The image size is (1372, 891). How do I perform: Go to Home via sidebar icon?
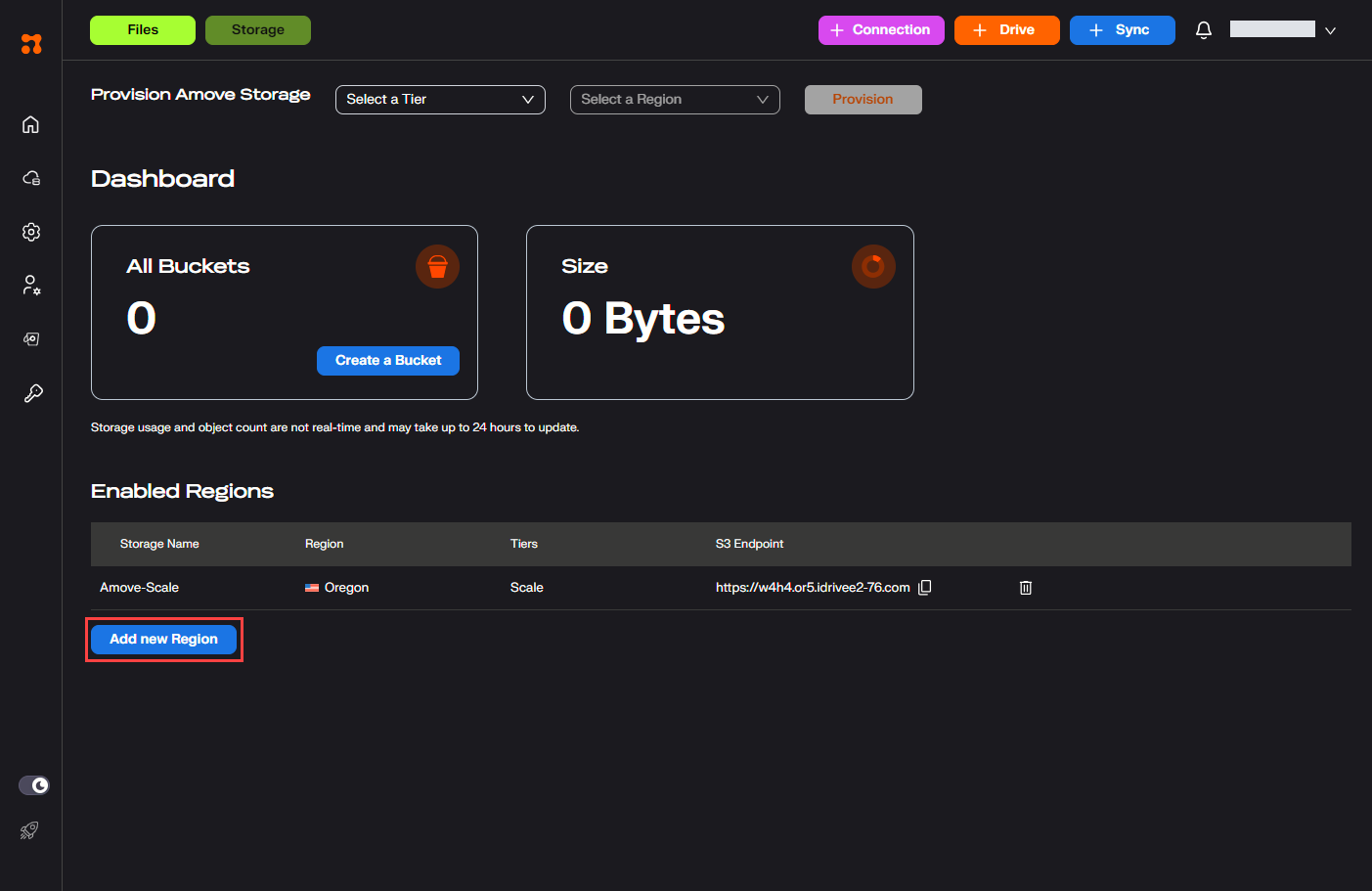coord(31,124)
